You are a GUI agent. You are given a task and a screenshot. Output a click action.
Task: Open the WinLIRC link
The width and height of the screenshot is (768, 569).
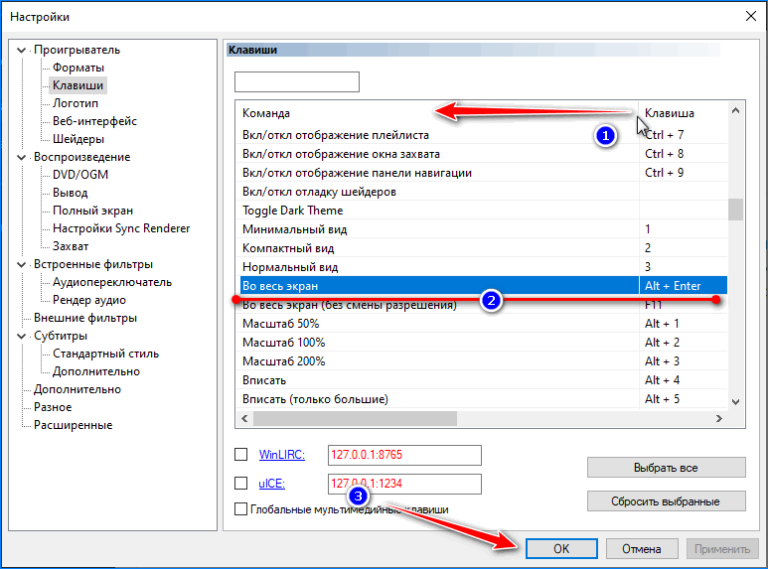[282, 455]
